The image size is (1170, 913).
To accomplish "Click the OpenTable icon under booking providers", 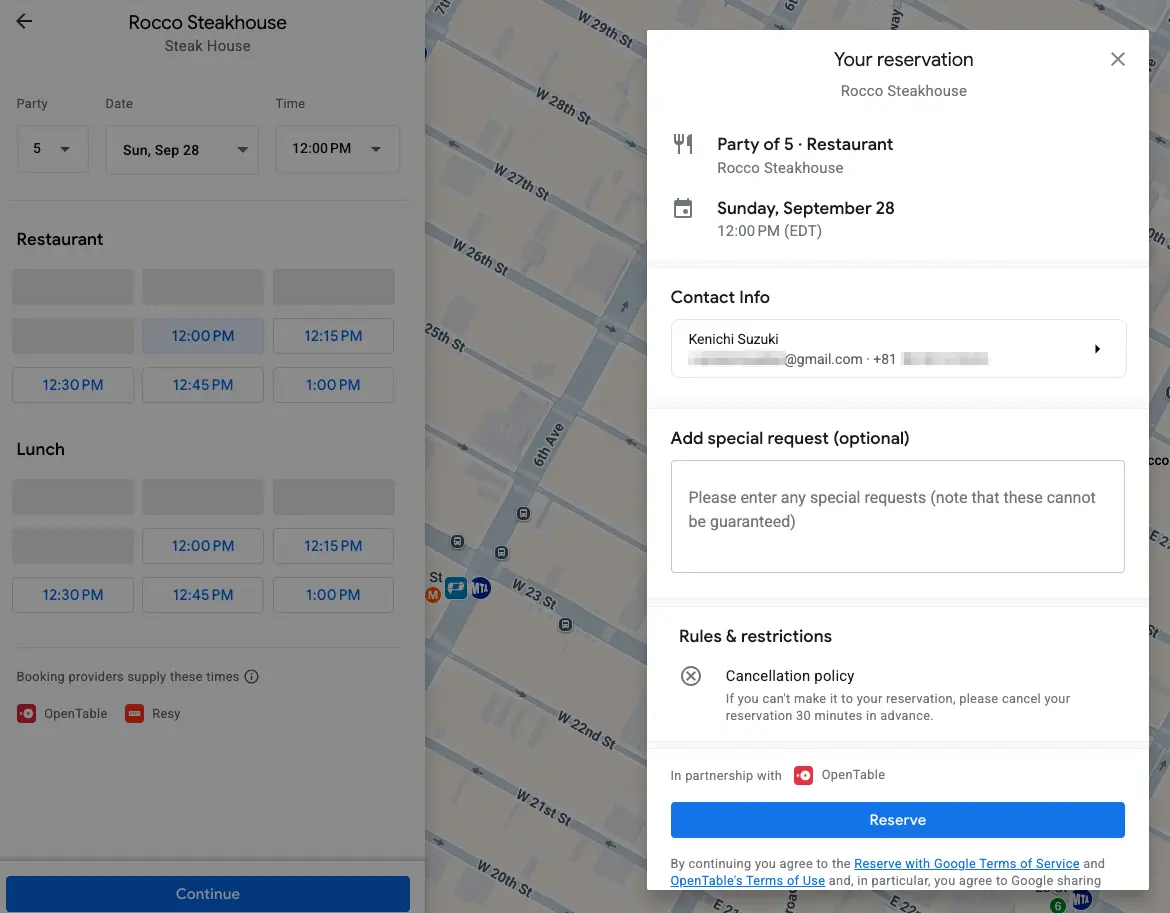I will coord(26,714).
